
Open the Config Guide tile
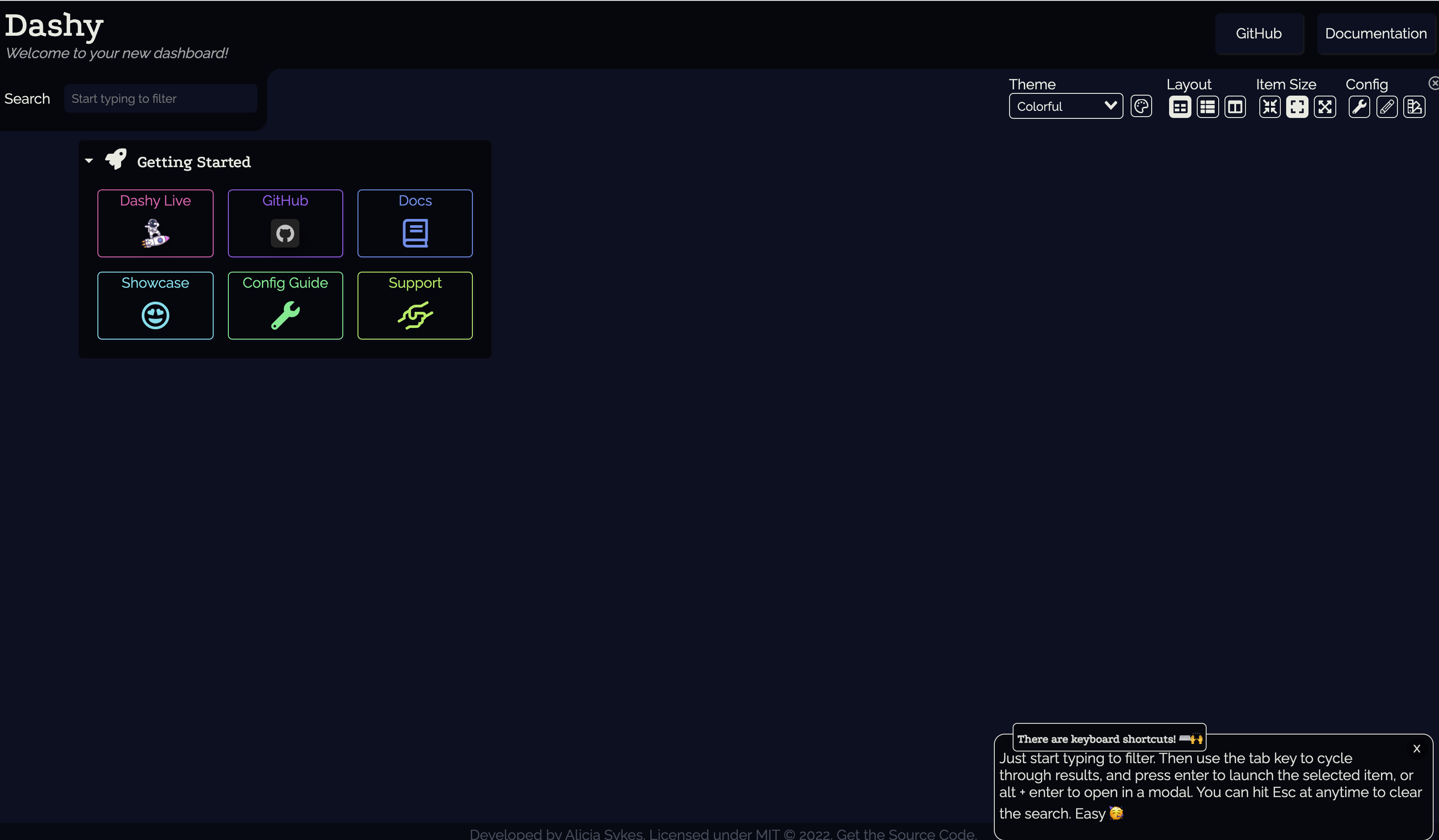(285, 306)
